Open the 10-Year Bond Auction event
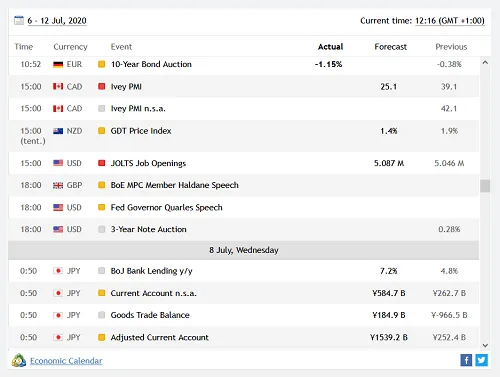This screenshot has width=500, height=377. click(151, 64)
